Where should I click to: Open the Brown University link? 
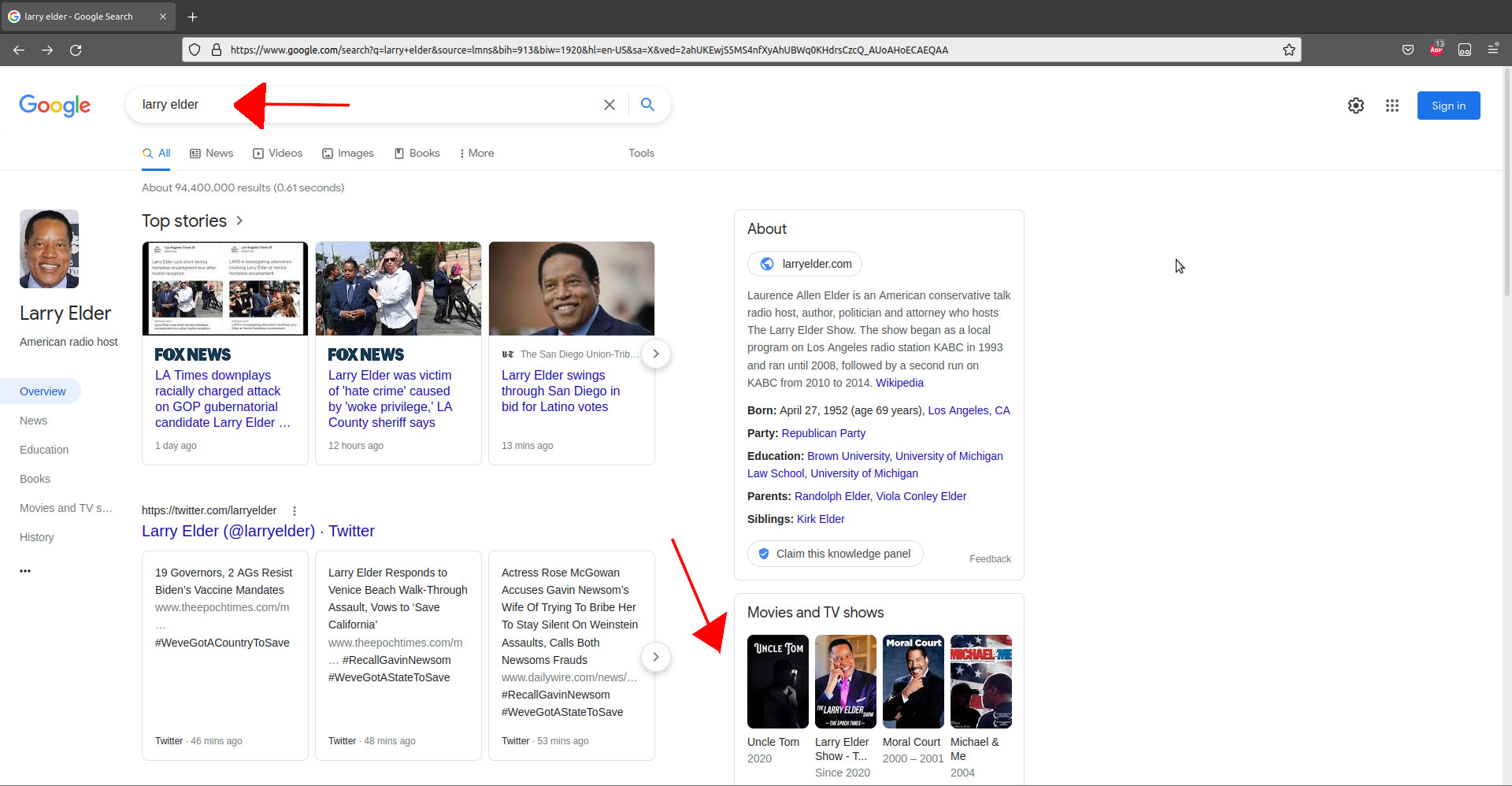click(848, 456)
